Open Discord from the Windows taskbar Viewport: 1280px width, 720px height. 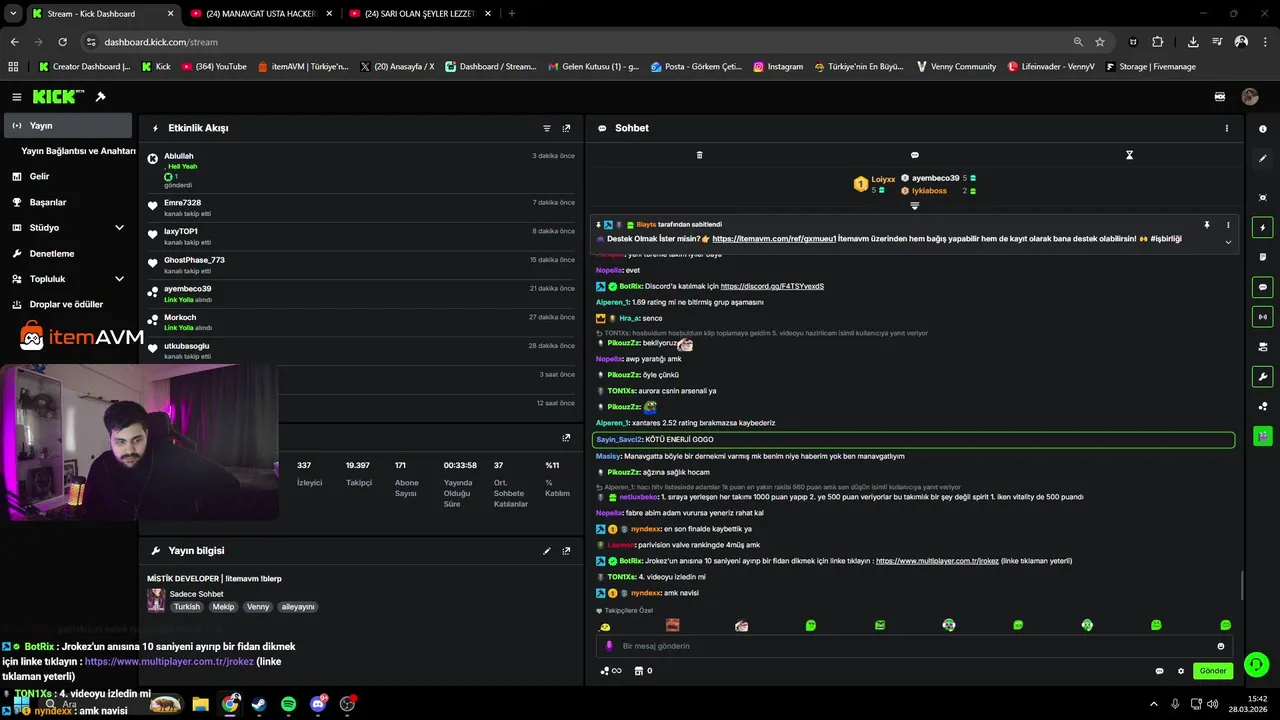click(x=319, y=704)
